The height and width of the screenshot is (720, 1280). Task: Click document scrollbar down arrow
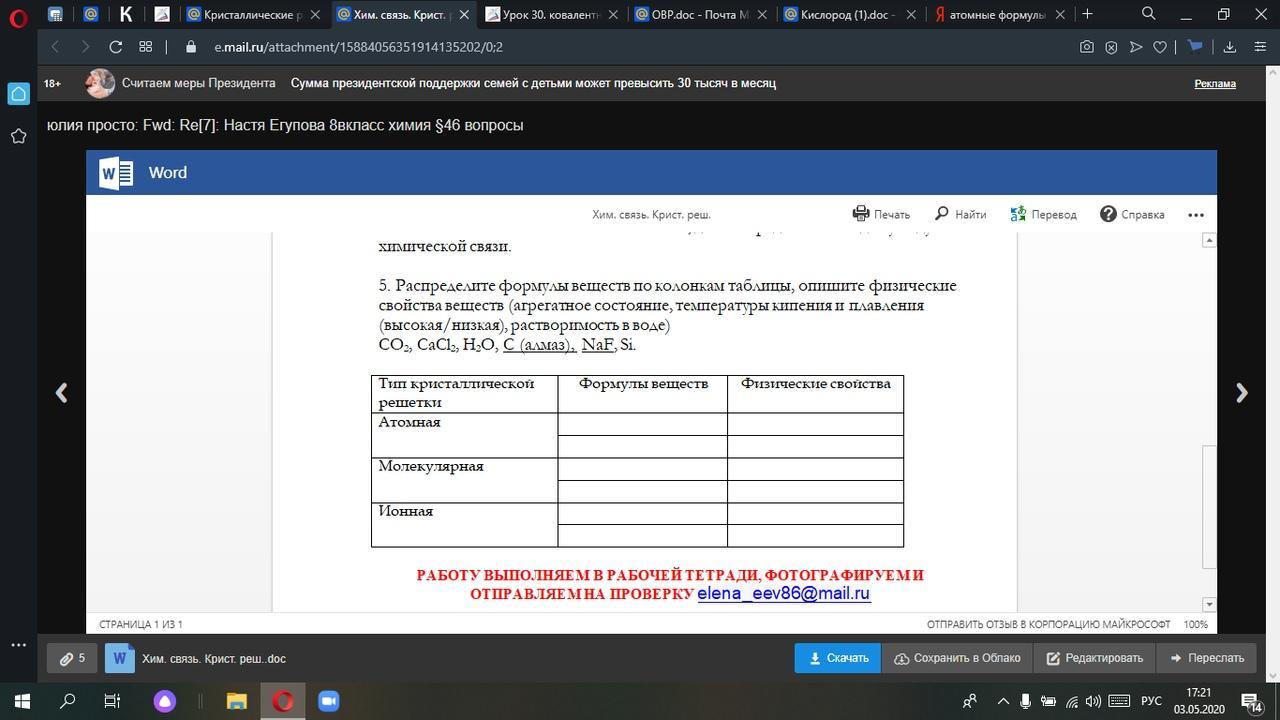[1209, 604]
